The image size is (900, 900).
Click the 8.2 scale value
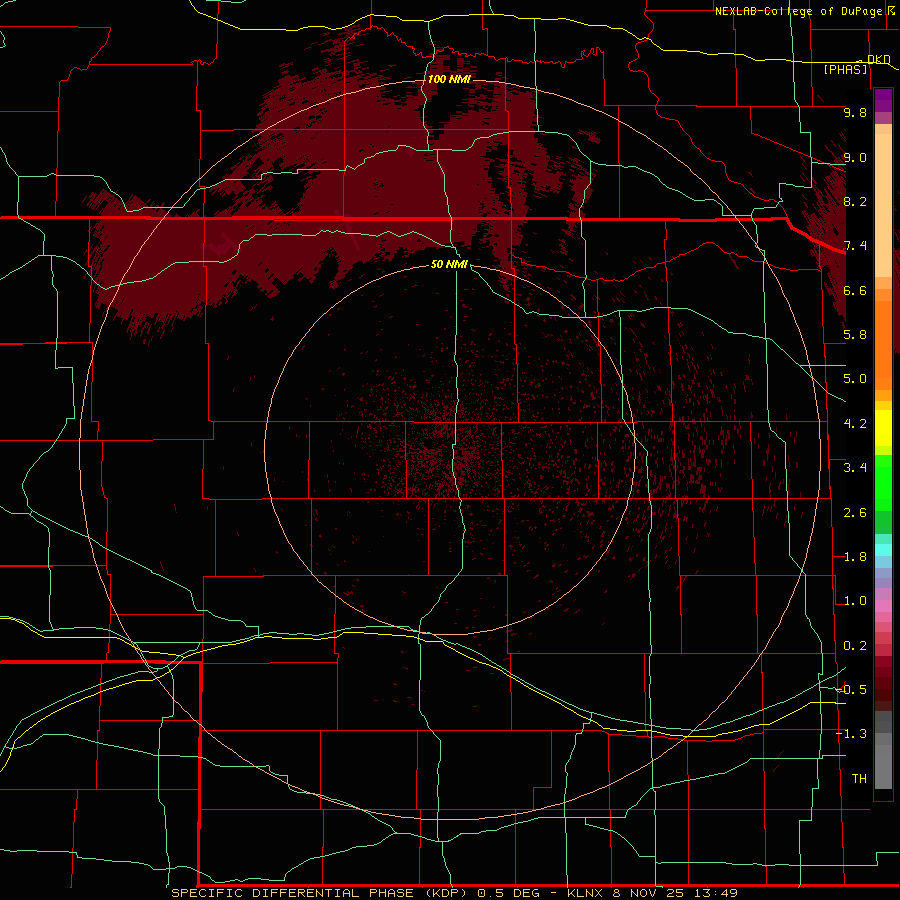click(x=855, y=201)
